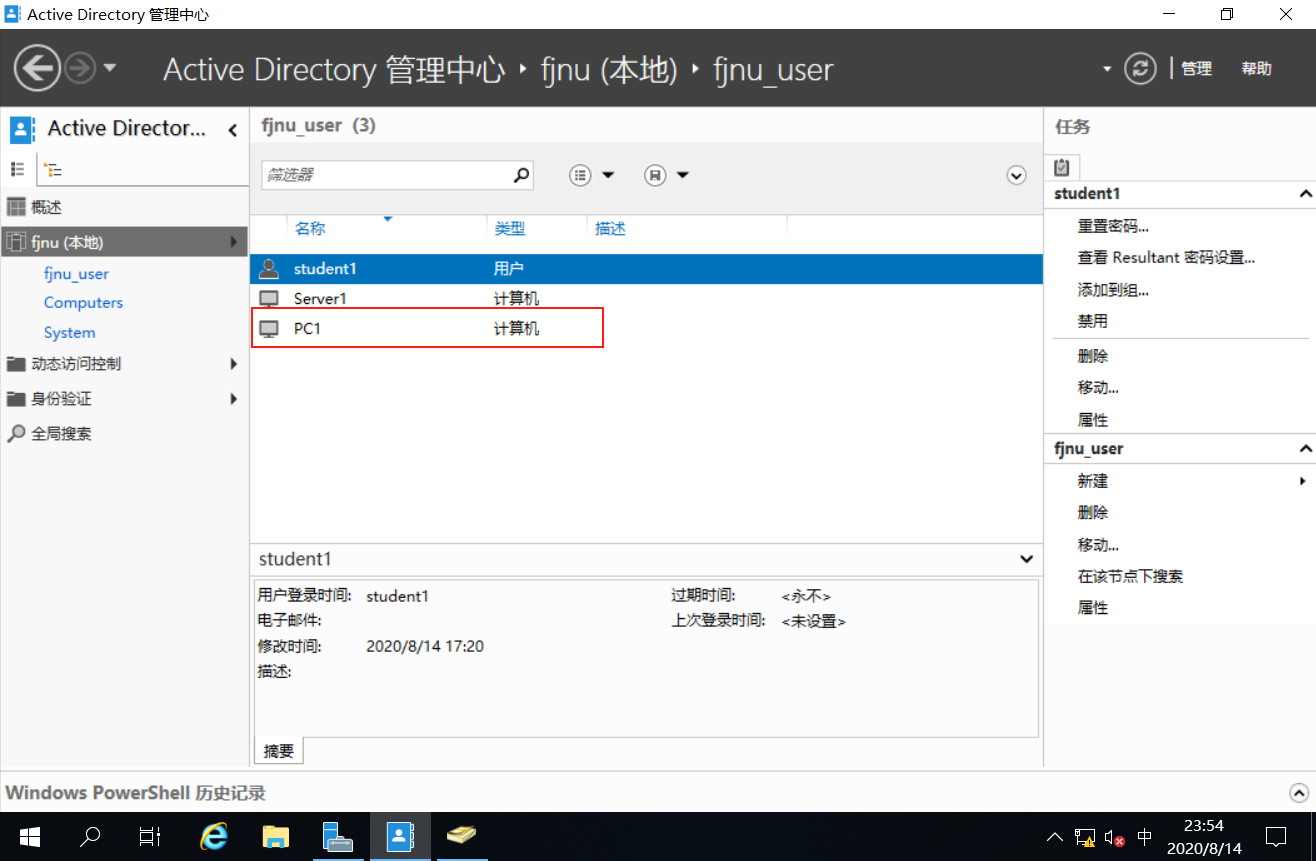Open the 帮助 menu

point(1256,68)
